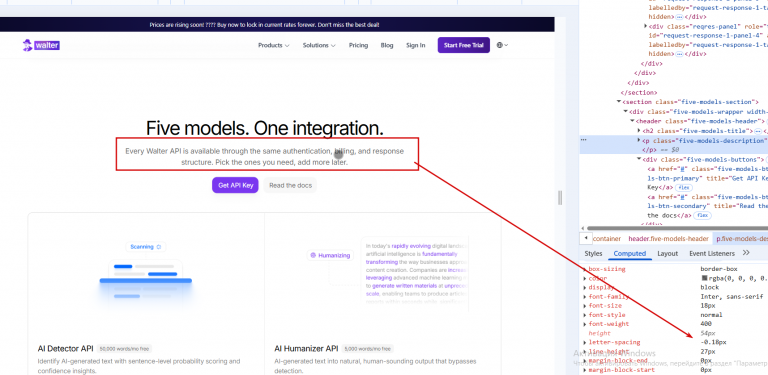
Task: Collapse the section five-models-section node
Action: click(x=619, y=101)
